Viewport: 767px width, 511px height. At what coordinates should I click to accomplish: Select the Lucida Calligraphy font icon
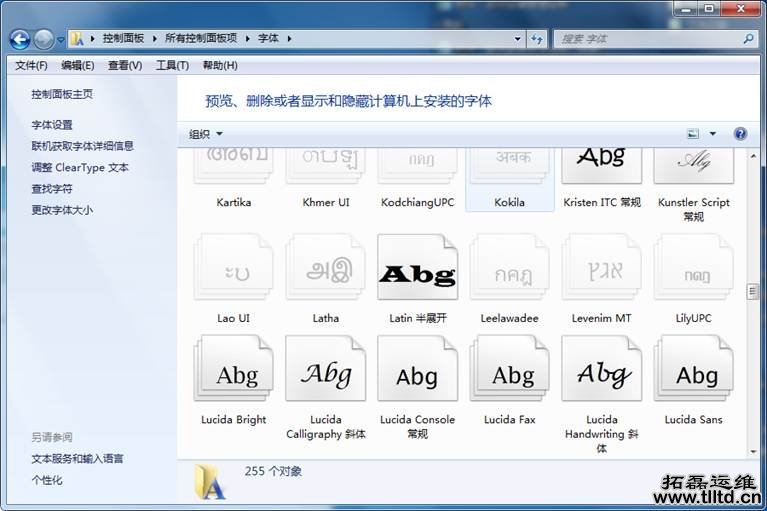[325, 370]
